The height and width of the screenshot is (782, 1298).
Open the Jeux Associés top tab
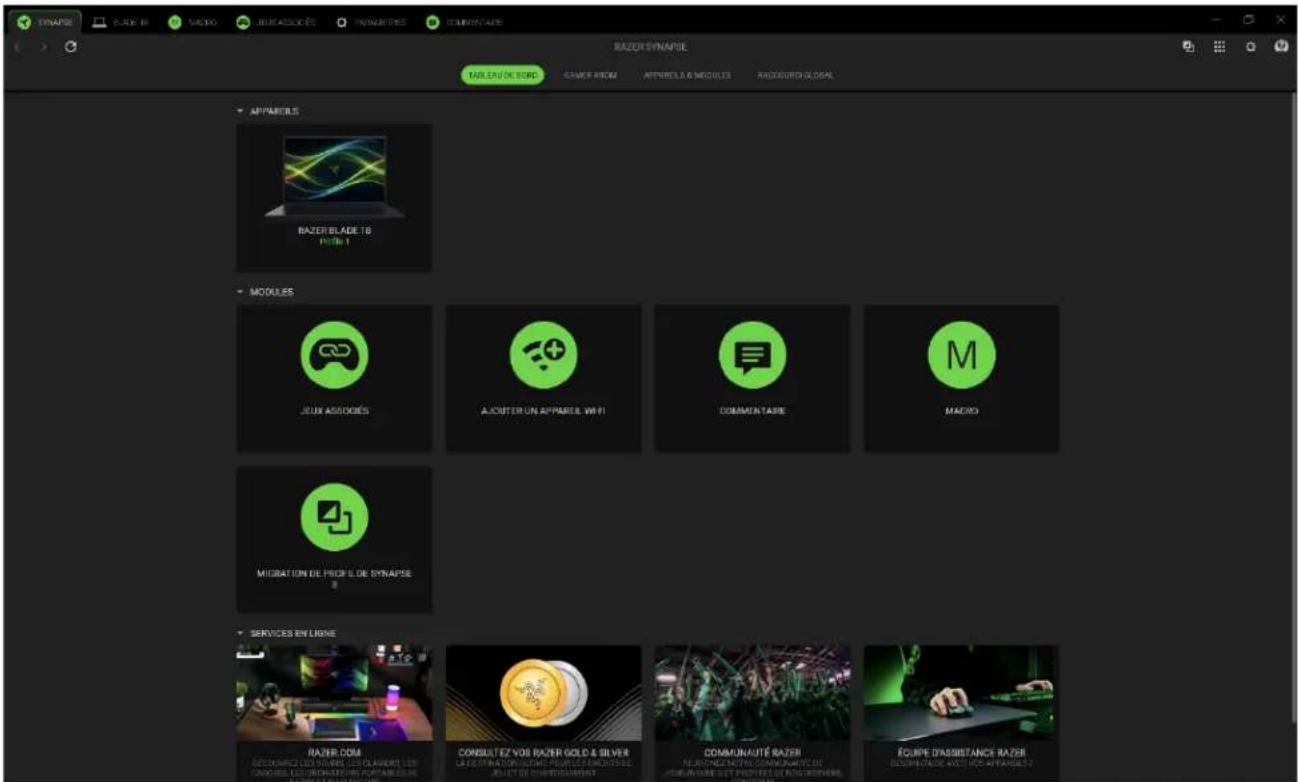pyautogui.click(x=275, y=21)
